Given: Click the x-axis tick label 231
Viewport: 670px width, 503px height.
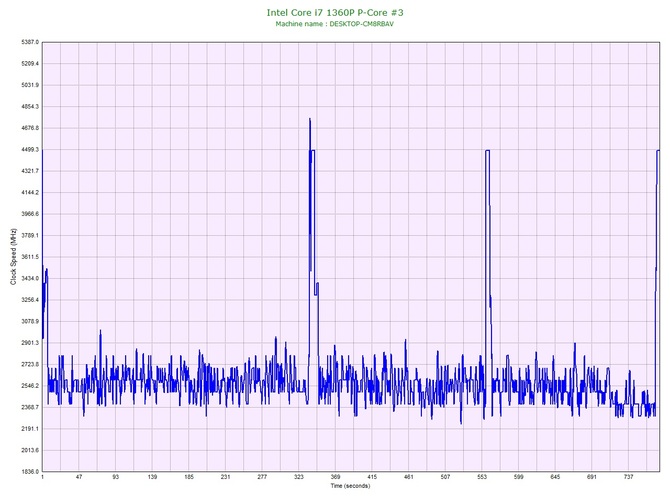Looking at the screenshot, I should click(226, 477).
